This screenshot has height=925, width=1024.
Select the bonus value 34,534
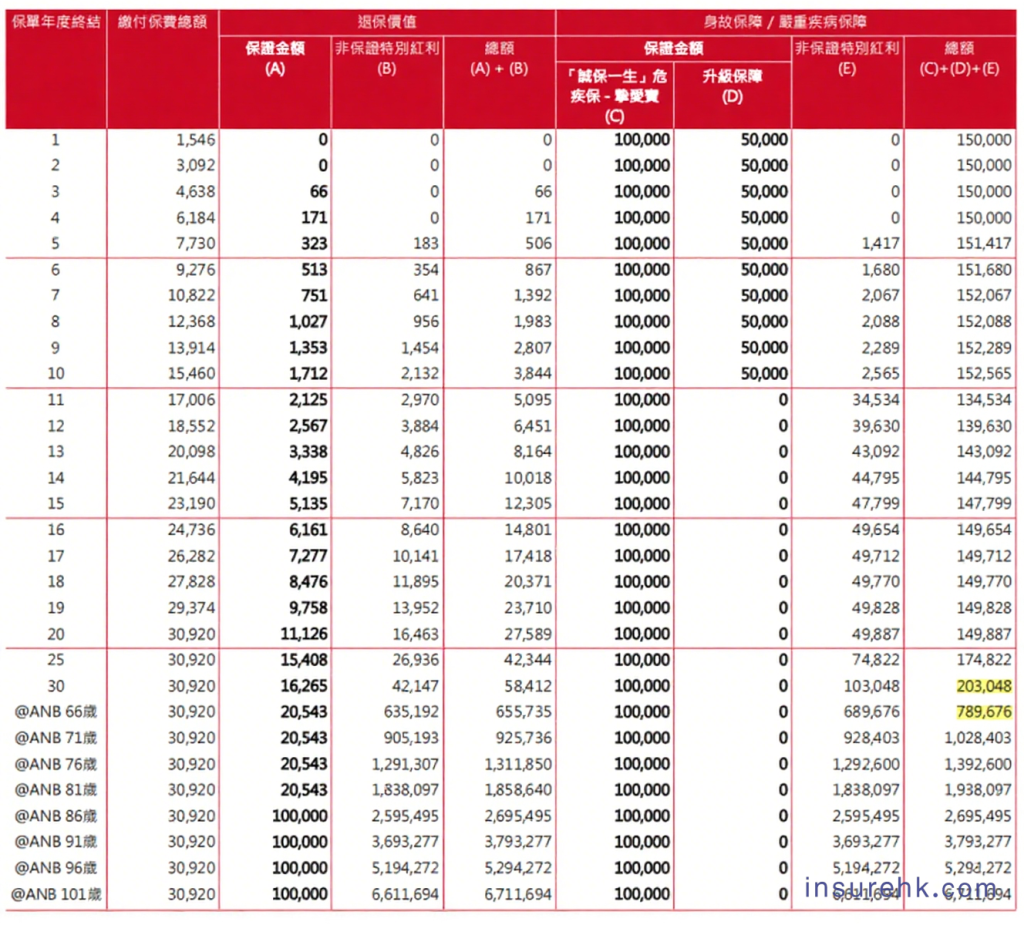click(876, 400)
